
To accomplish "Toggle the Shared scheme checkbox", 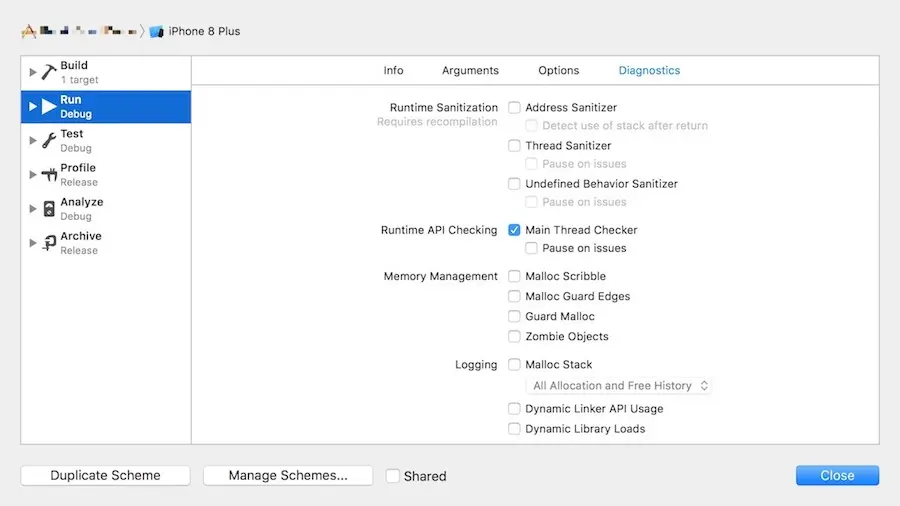I will [393, 476].
